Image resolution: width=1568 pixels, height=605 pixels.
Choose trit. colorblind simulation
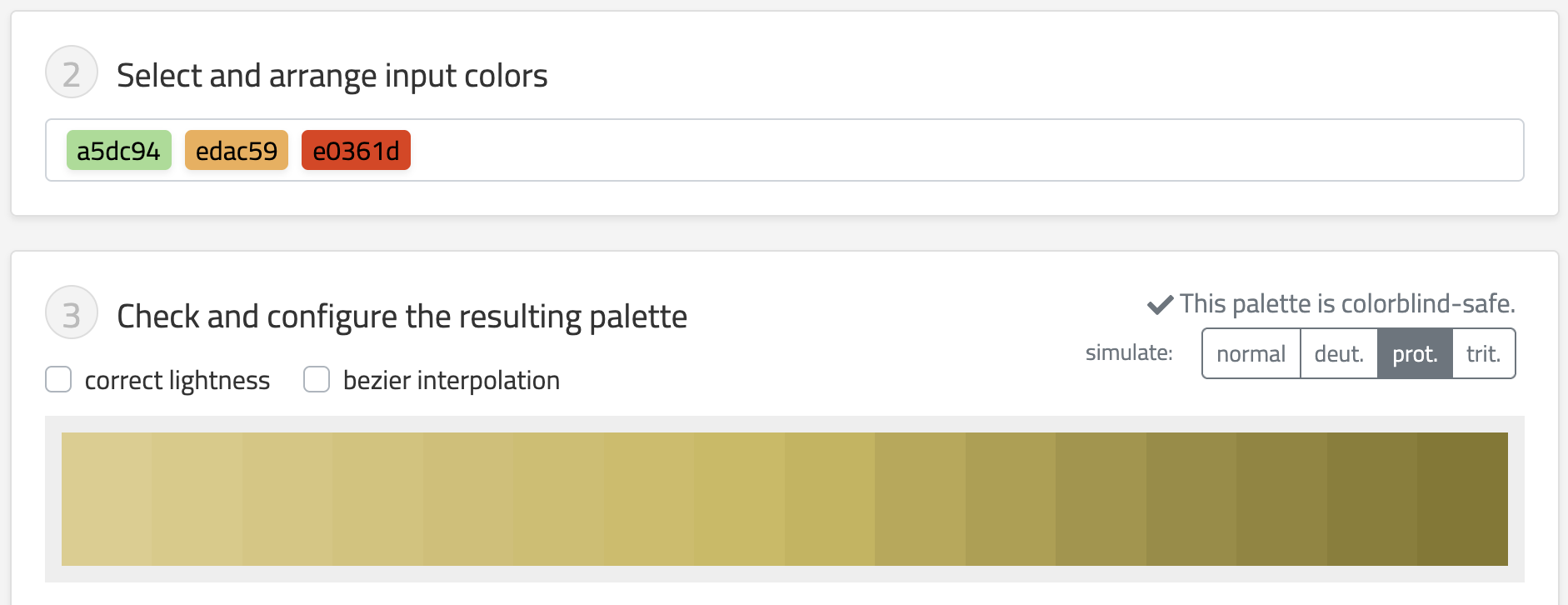click(1483, 354)
